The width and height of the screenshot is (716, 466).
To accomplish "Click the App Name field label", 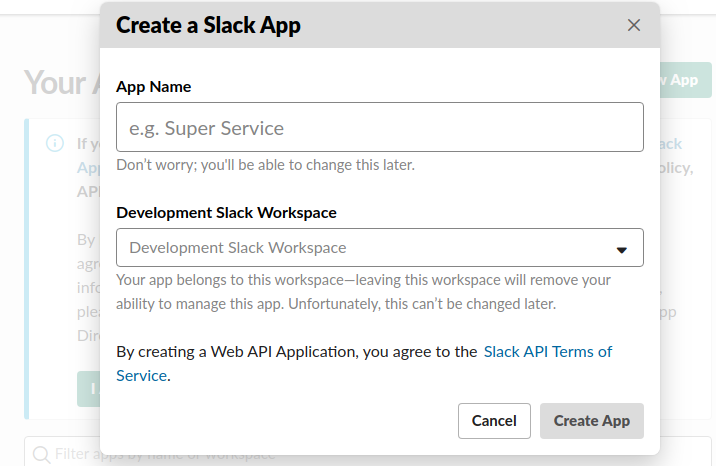I will (153, 87).
